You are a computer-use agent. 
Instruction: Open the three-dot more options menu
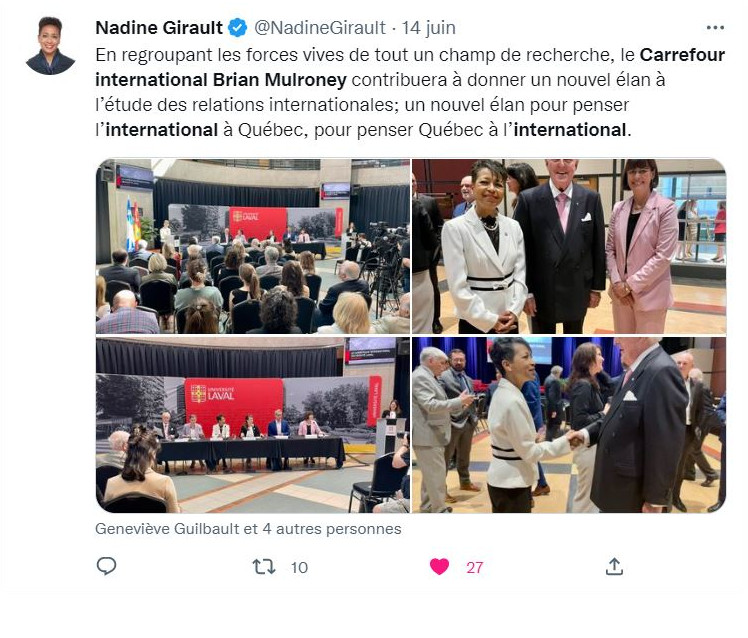[x=715, y=28]
